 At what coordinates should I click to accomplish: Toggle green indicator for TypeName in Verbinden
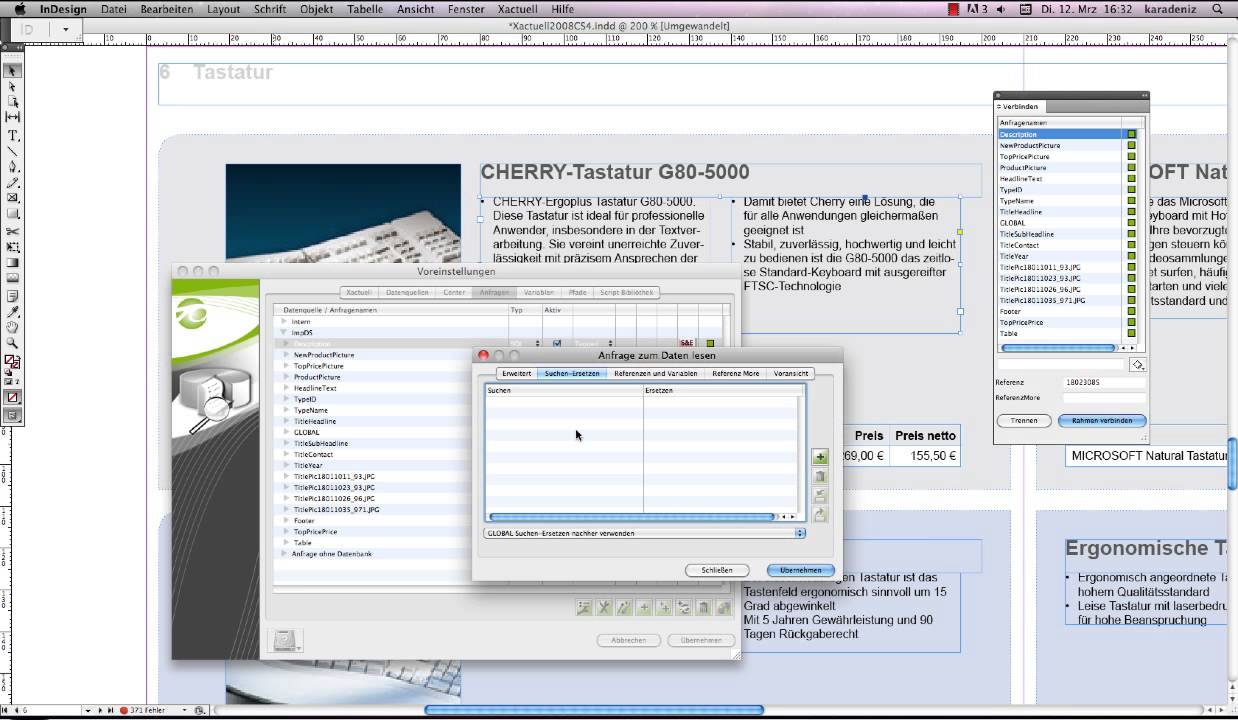point(1132,200)
